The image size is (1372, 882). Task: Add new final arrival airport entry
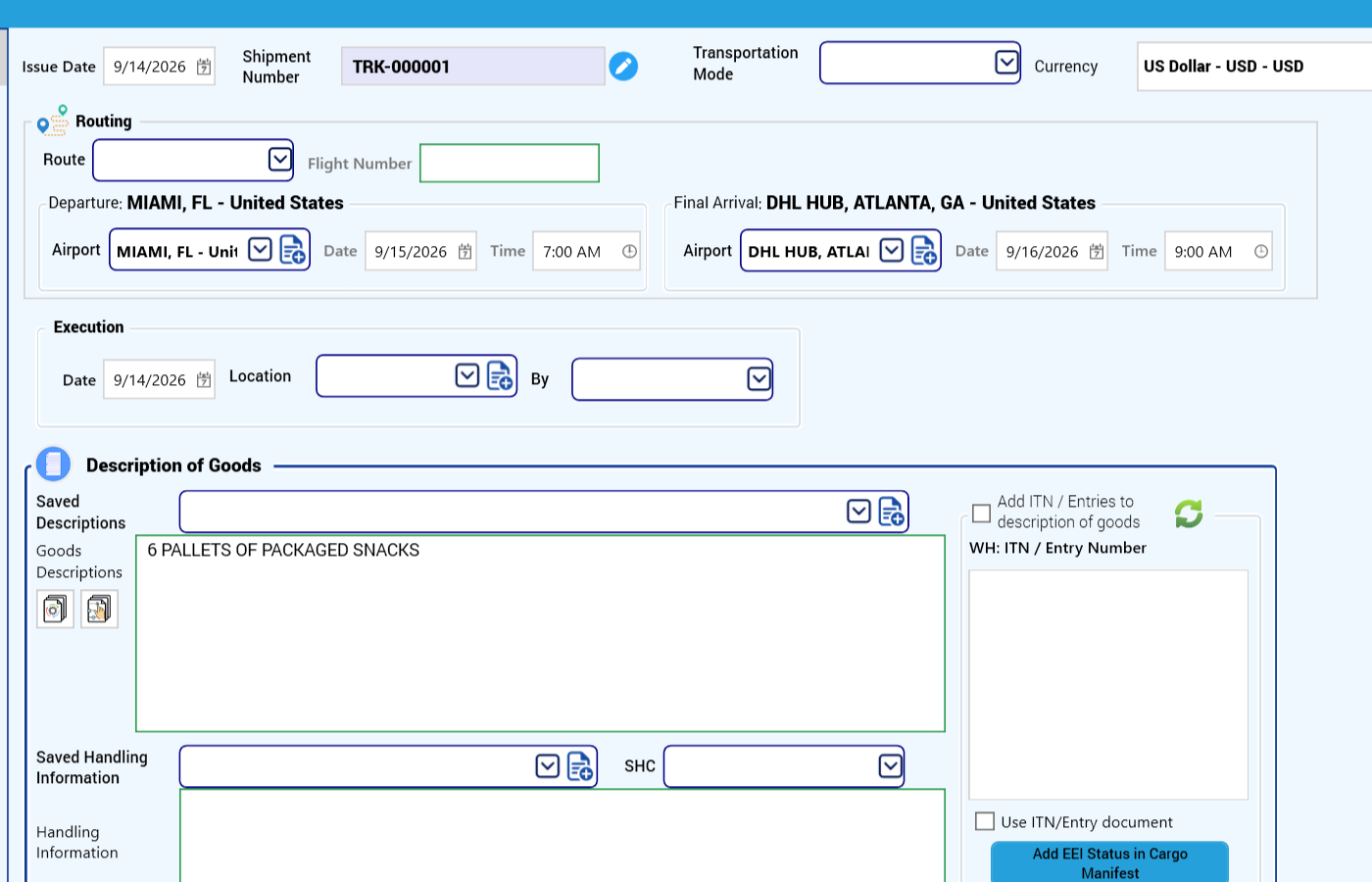click(x=924, y=250)
